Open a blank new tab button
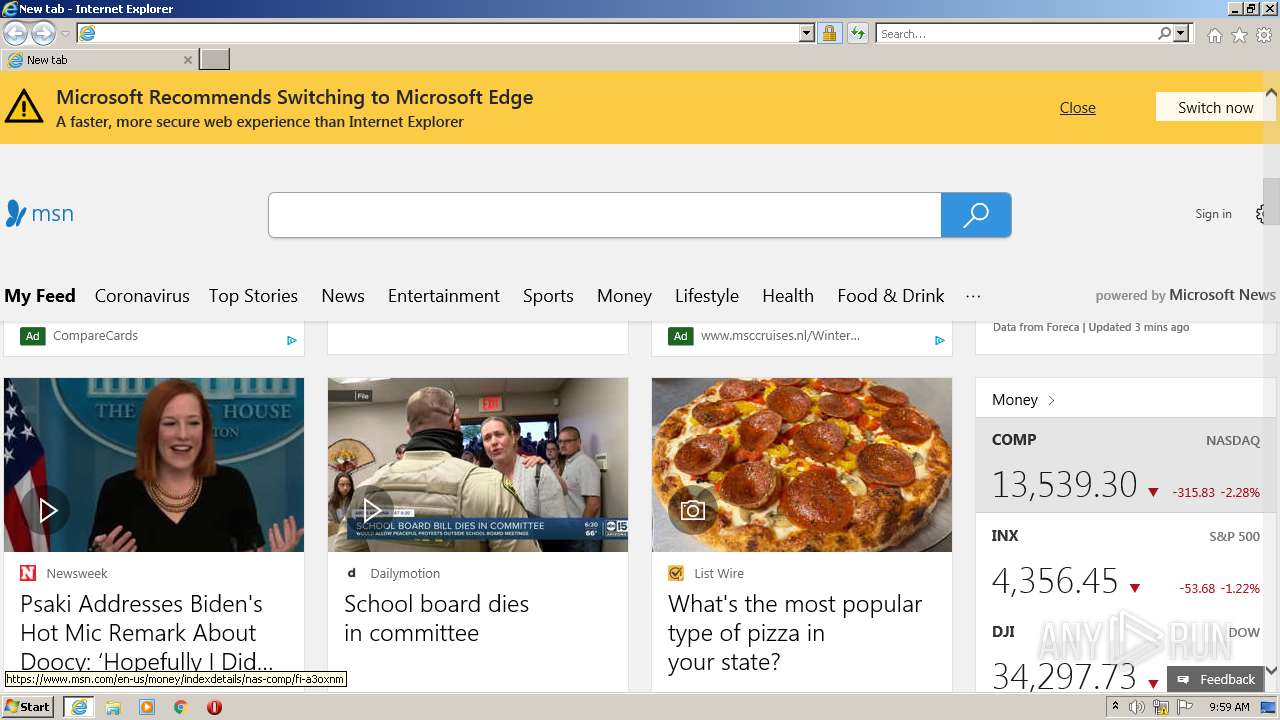 click(x=214, y=60)
